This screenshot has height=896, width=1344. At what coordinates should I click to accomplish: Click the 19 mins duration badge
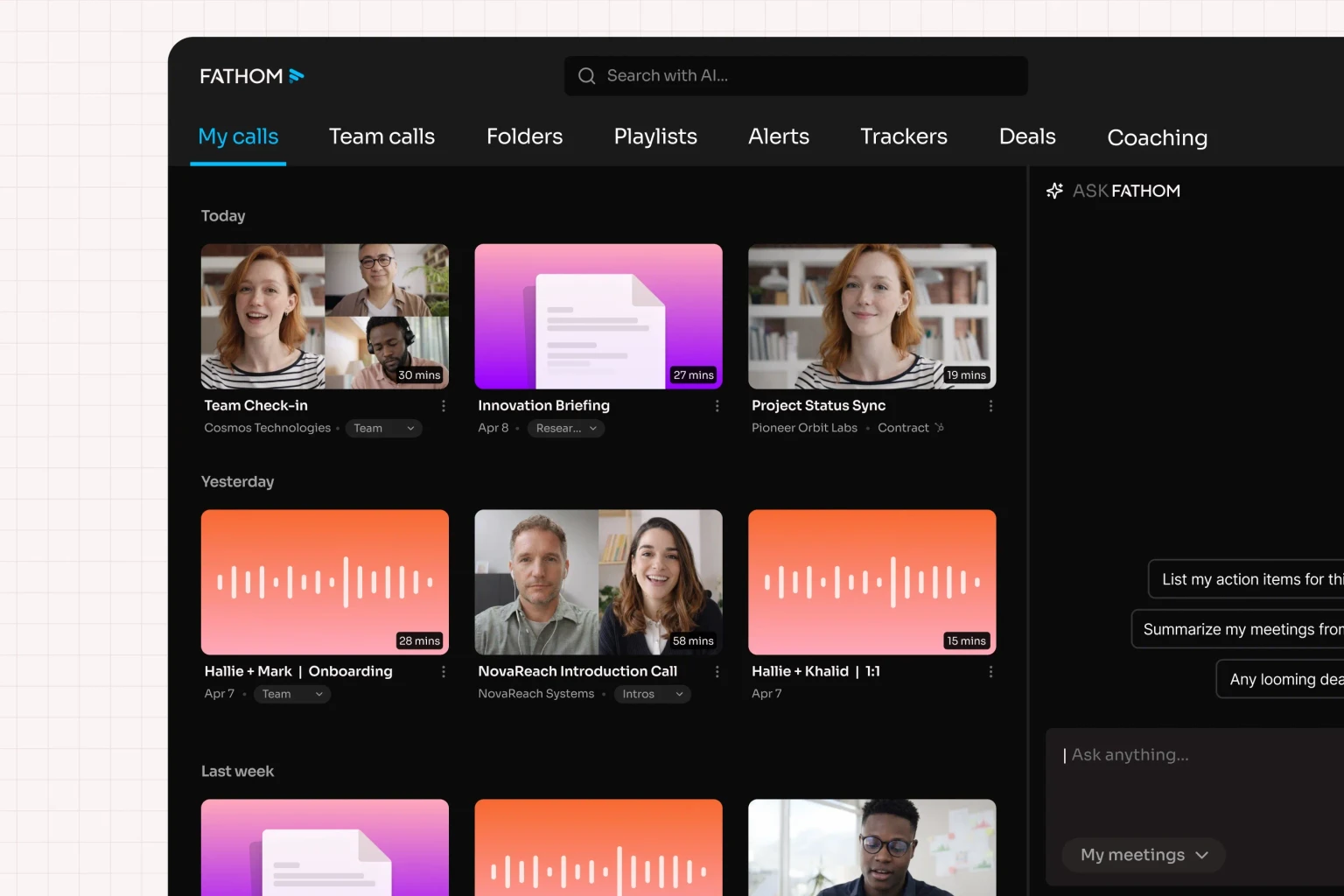click(x=967, y=375)
